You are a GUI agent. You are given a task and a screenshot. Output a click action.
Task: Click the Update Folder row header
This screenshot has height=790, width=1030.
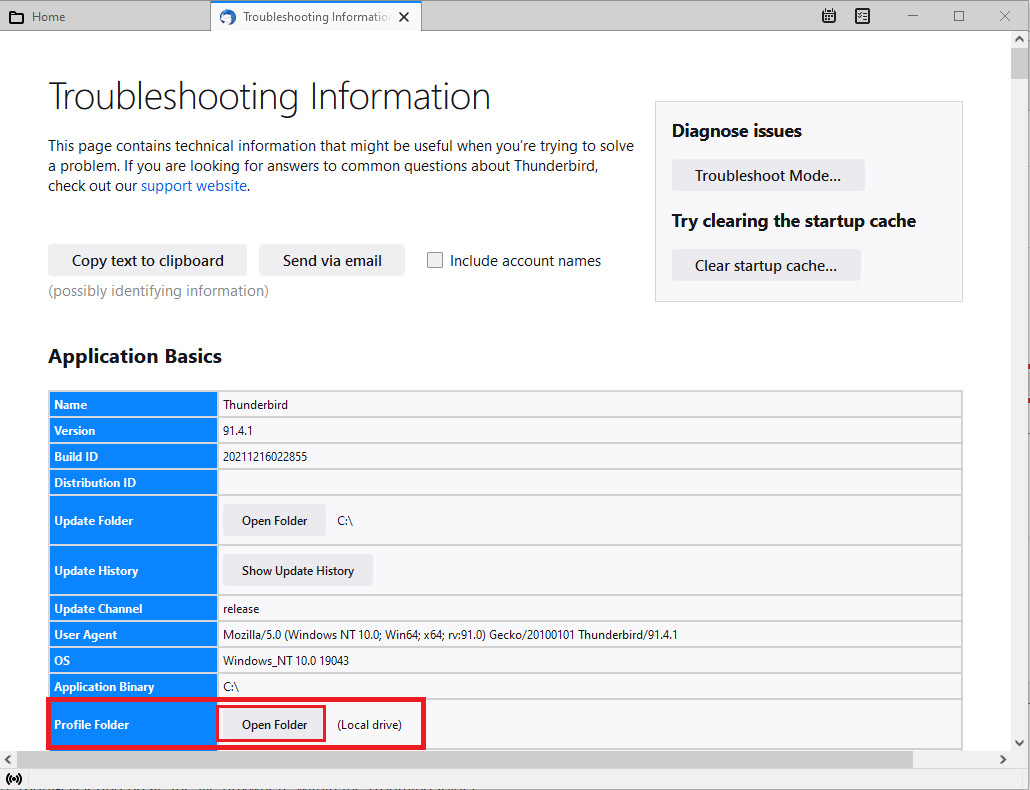pos(133,520)
